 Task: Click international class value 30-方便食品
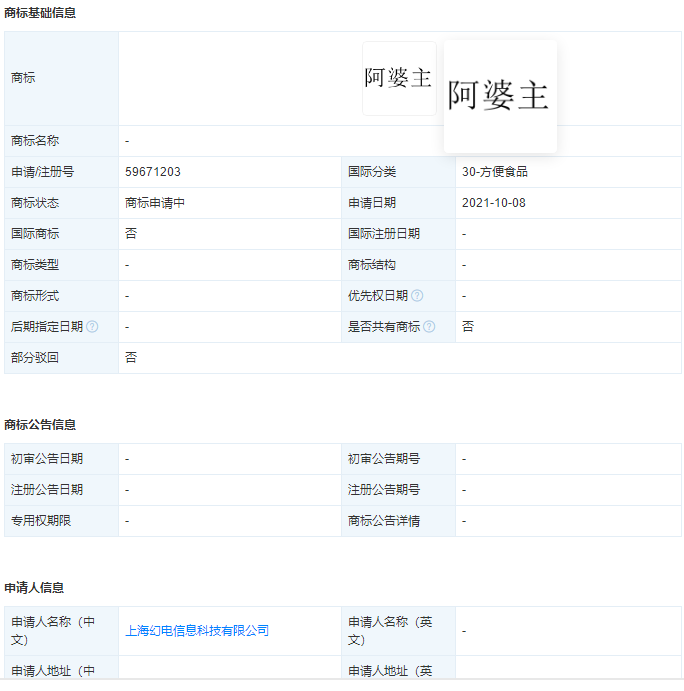[x=494, y=172]
